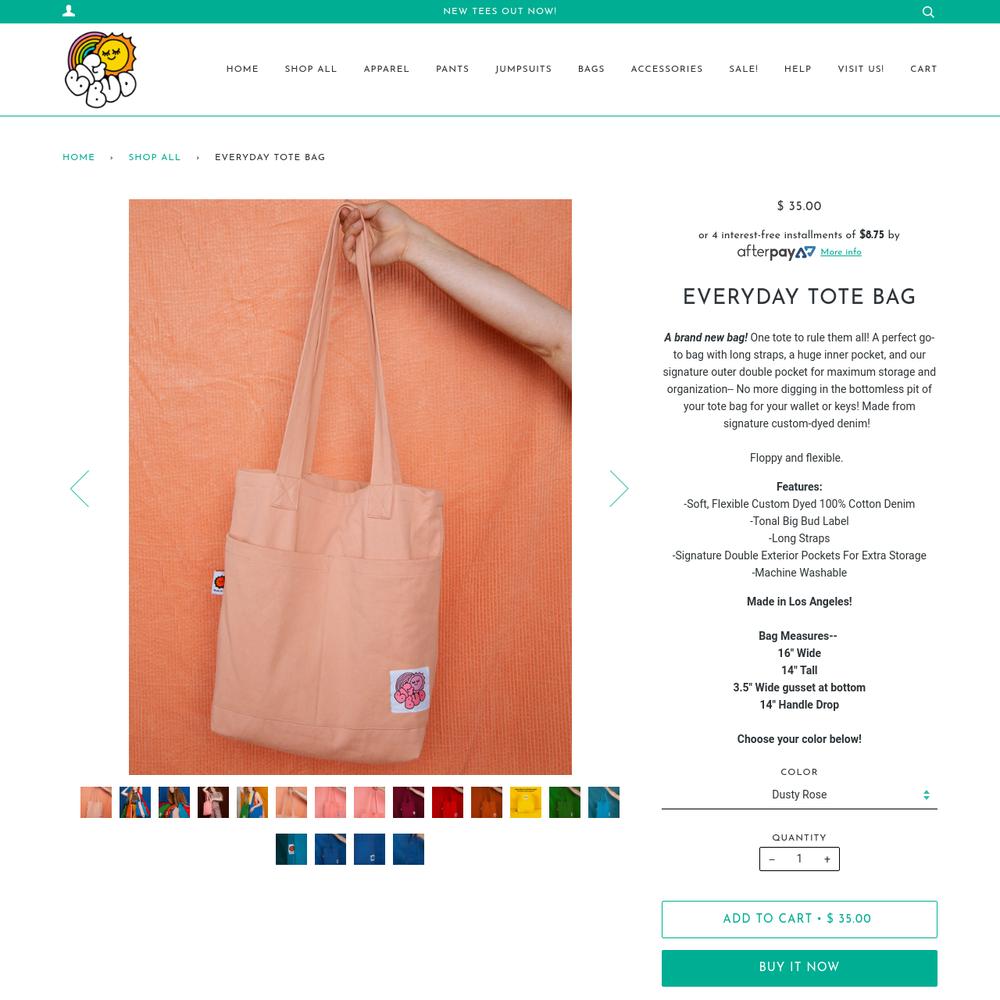The image size is (1000, 1000).
Task: Decrease quantity with the minus button
Action: coord(772,859)
